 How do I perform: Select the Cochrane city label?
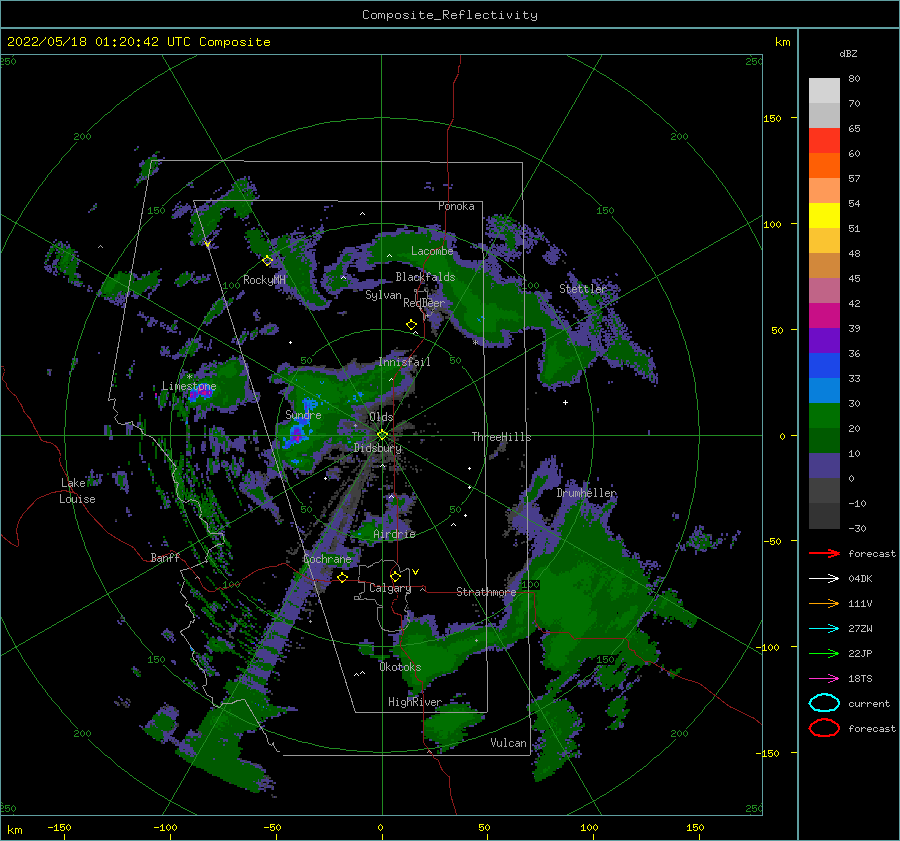(327, 559)
